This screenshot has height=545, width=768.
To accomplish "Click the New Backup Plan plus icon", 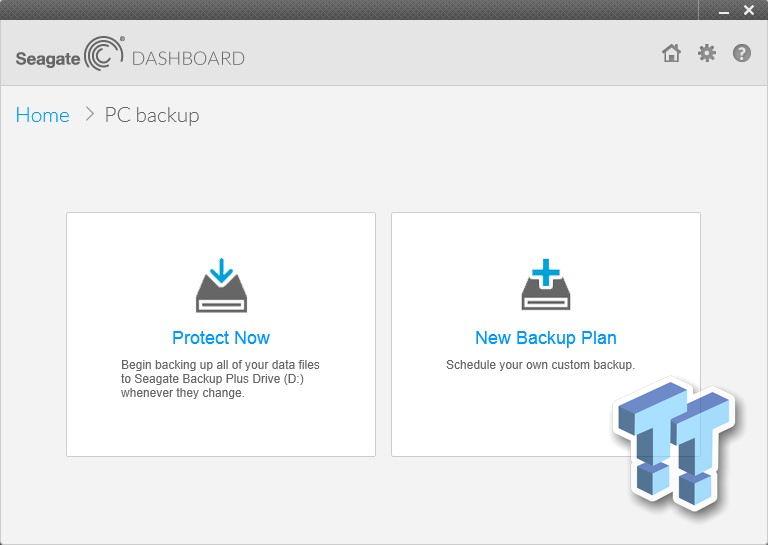I will [x=545, y=286].
